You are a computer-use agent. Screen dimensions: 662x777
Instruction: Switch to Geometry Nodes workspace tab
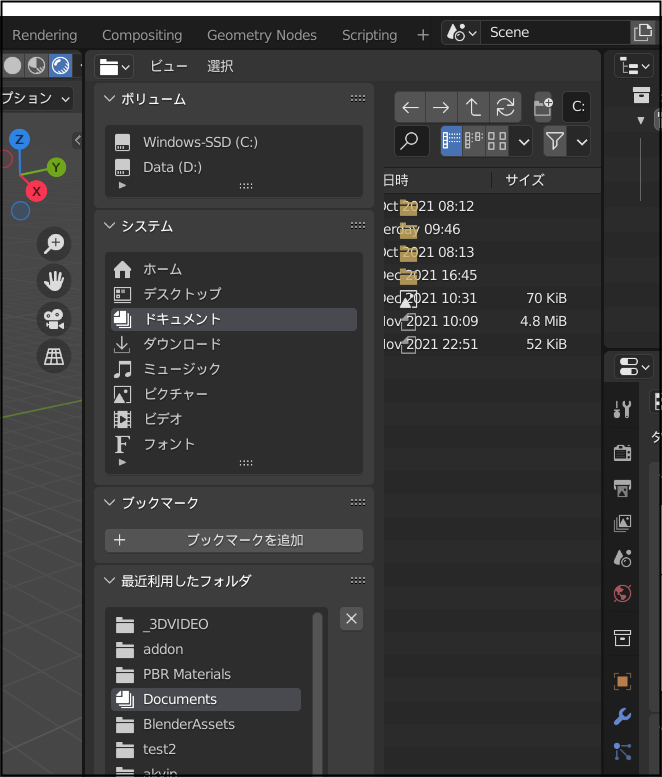(262, 35)
